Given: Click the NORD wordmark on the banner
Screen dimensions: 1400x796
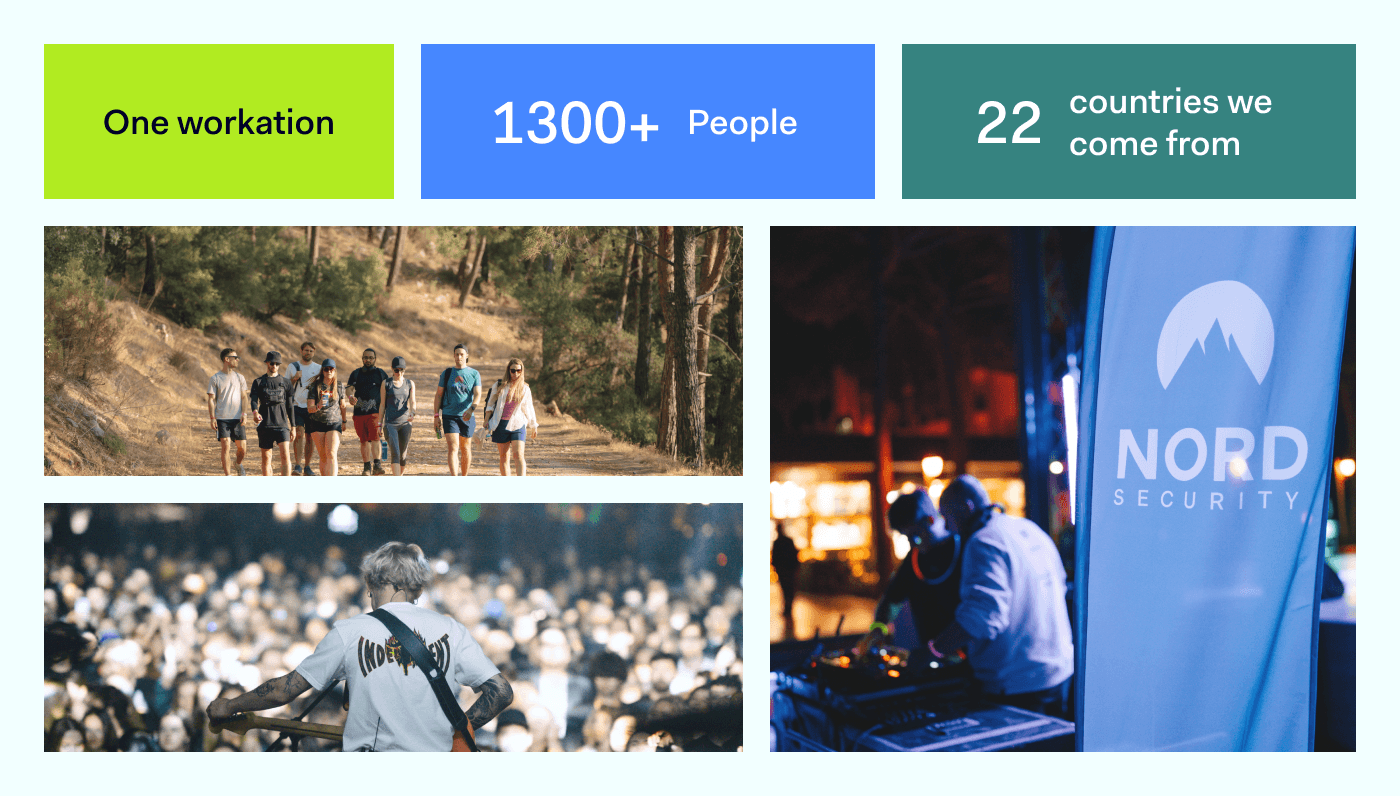Looking at the screenshot, I should tap(1212, 454).
